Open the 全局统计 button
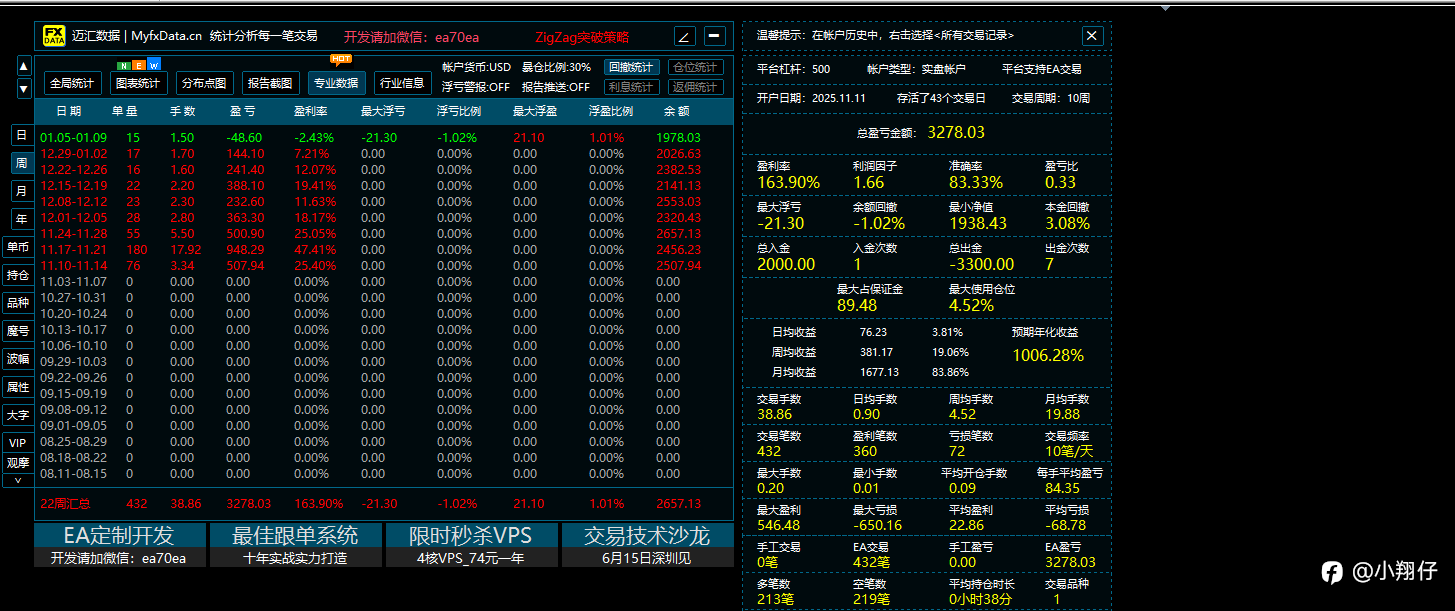The width and height of the screenshot is (1455, 611). pyautogui.click(x=73, y=83)
